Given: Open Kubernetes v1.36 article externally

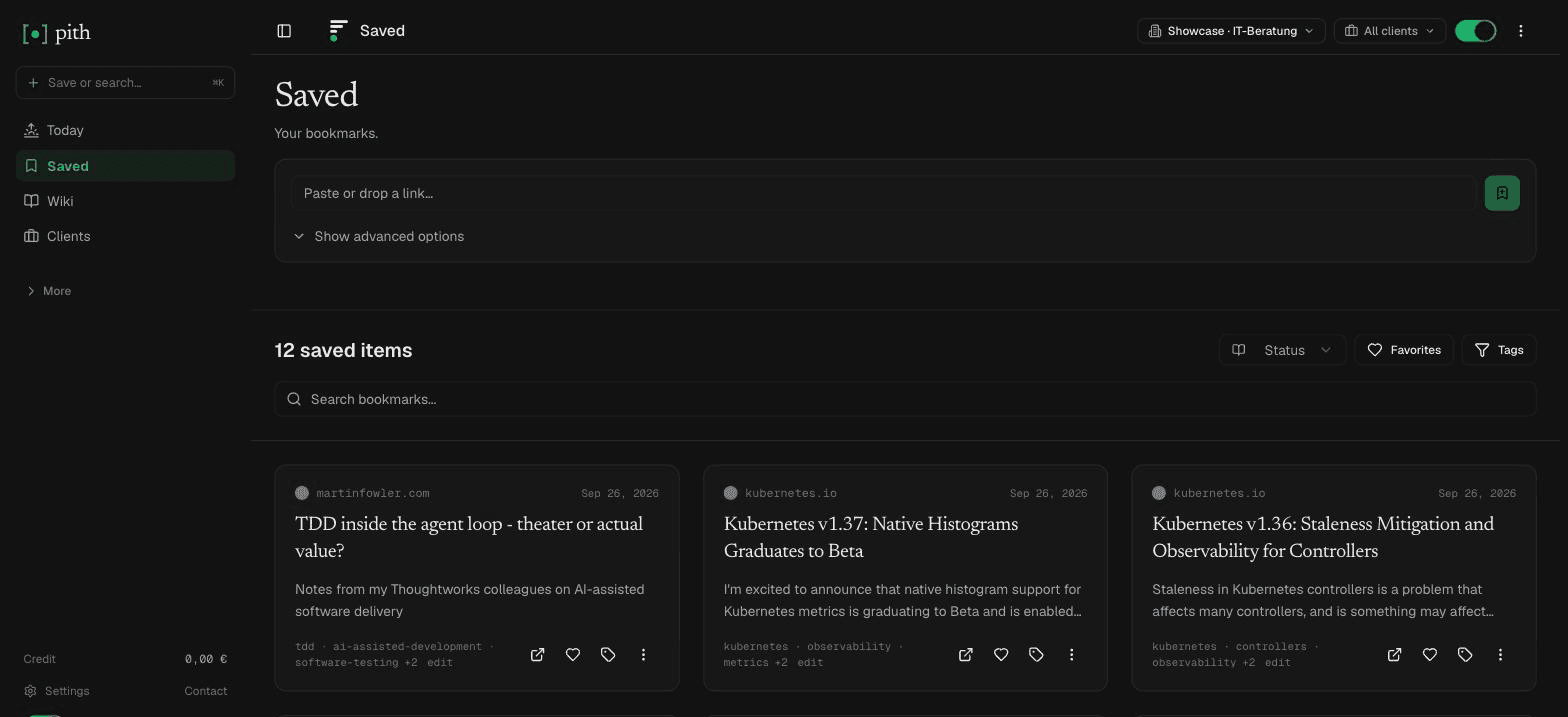Looking at the screenshot, I should [x=1394, y=655].
